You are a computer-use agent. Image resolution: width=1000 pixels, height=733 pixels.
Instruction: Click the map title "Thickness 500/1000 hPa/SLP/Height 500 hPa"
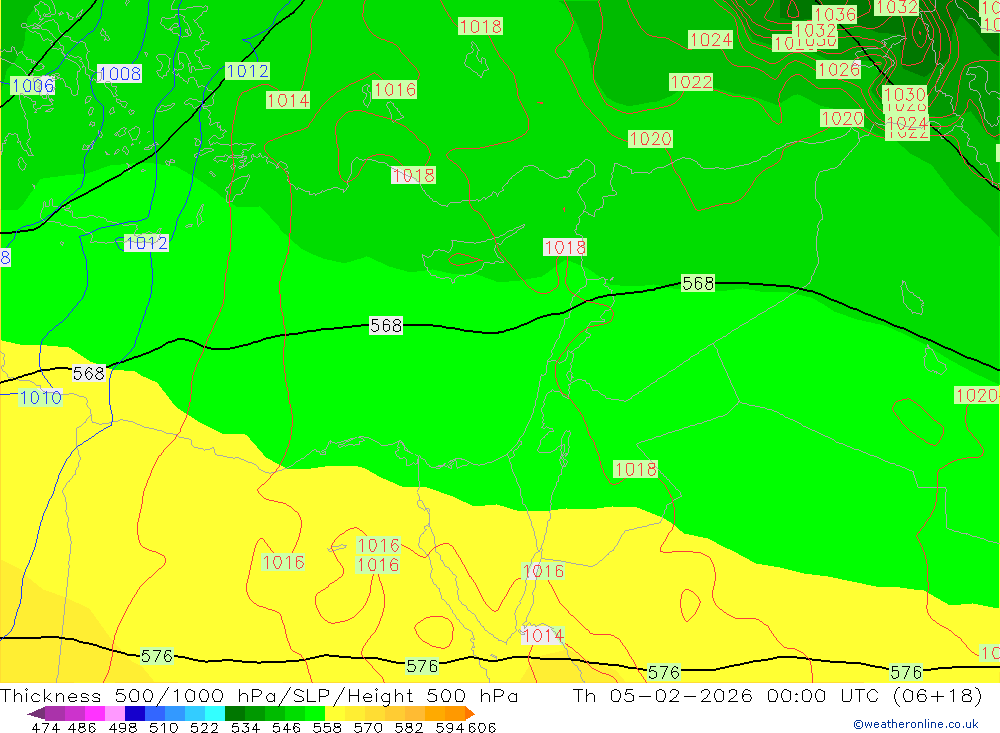coord(259,695)
